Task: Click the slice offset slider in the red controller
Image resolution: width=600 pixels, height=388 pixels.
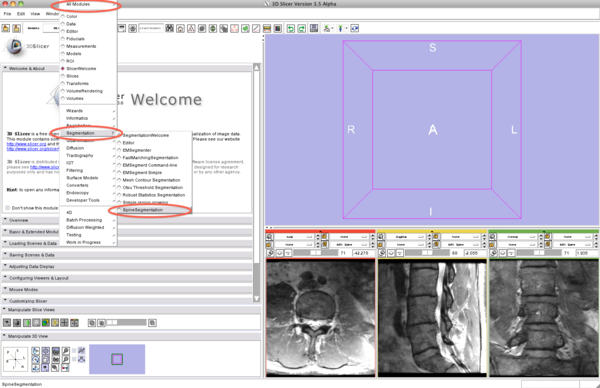Action: [316, 253]
